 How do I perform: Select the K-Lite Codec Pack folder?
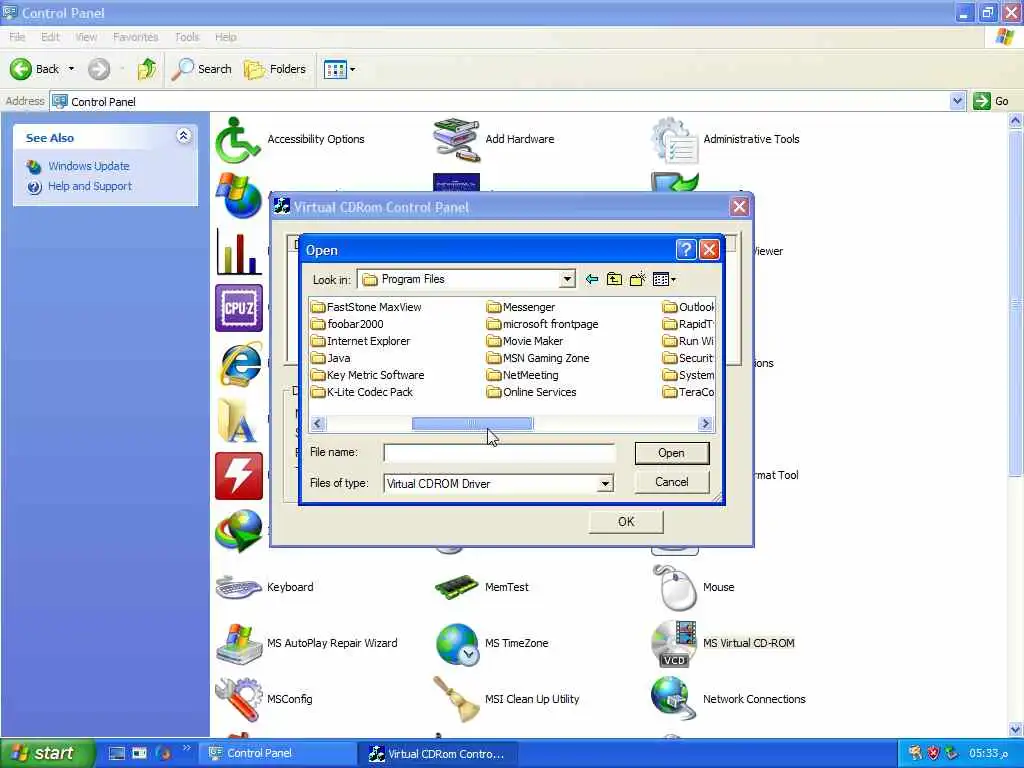pos(362,392)
